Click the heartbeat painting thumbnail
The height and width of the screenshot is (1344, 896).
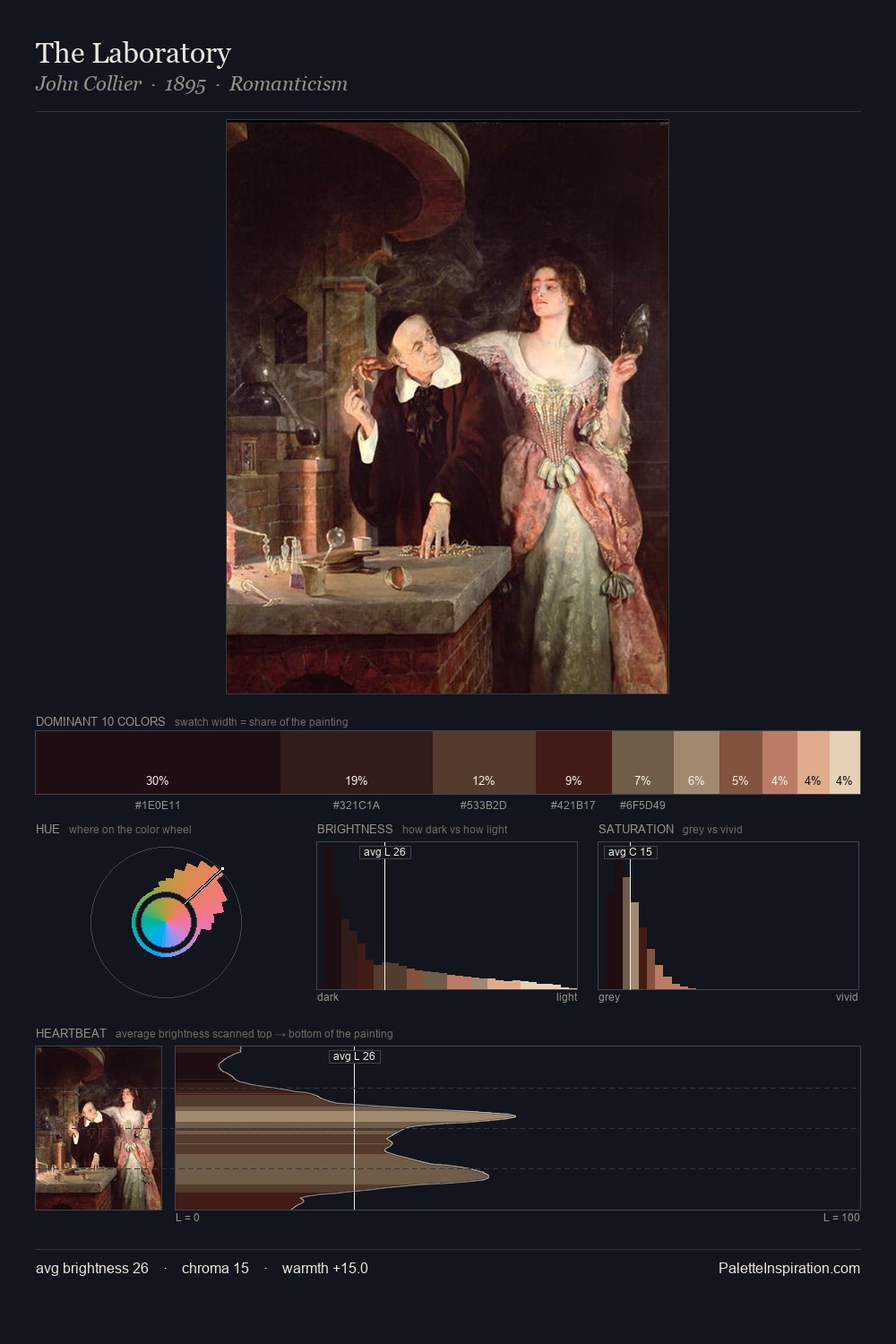[x=99, y=1128]
